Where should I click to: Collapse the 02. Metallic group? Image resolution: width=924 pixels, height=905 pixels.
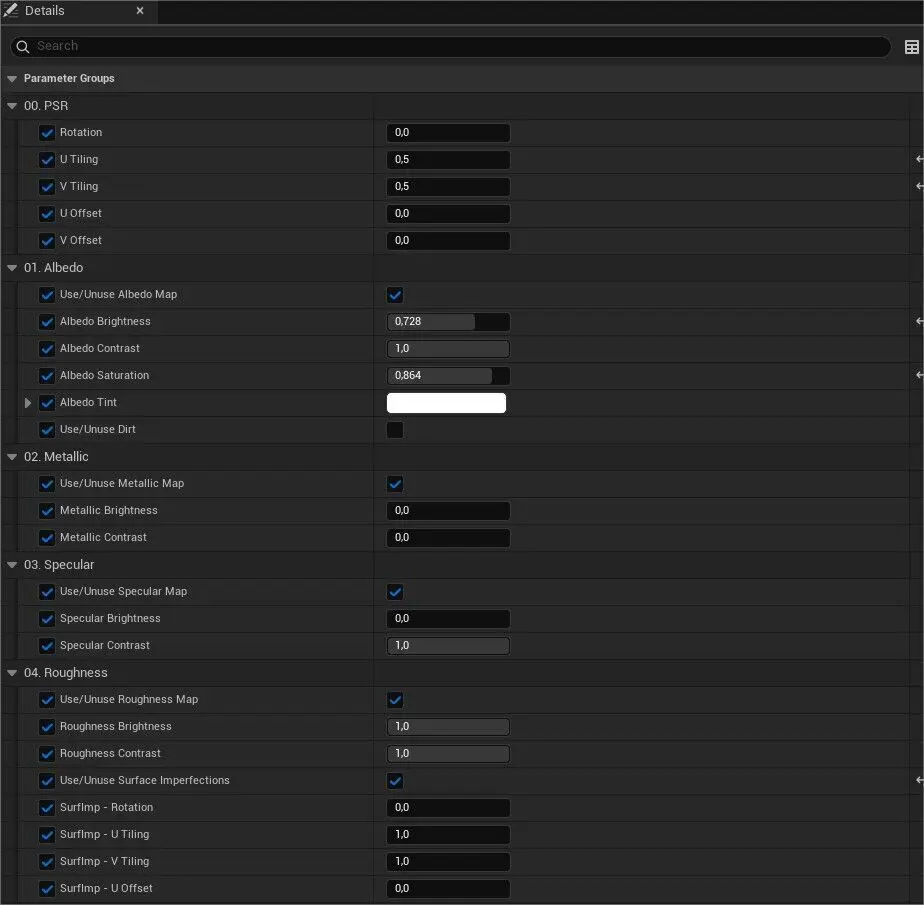click(12, 457)
